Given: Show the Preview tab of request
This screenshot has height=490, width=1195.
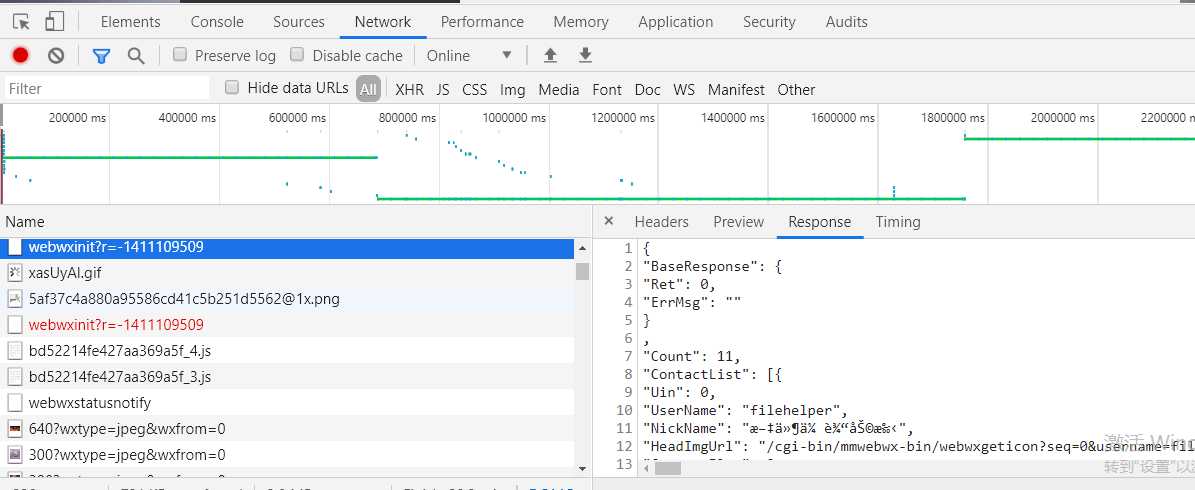Looking at the screenshot, I should pos(738,222).
